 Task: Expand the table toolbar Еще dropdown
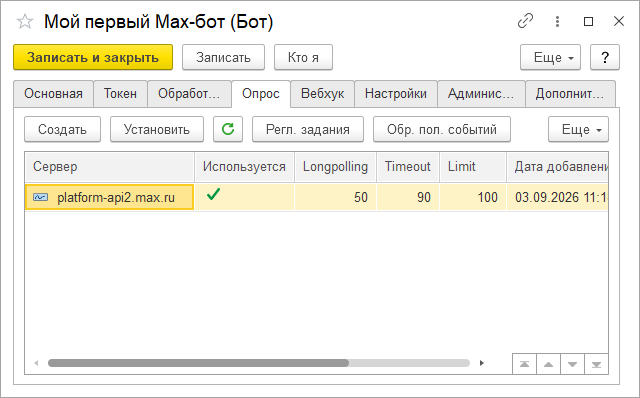point(578,129)
